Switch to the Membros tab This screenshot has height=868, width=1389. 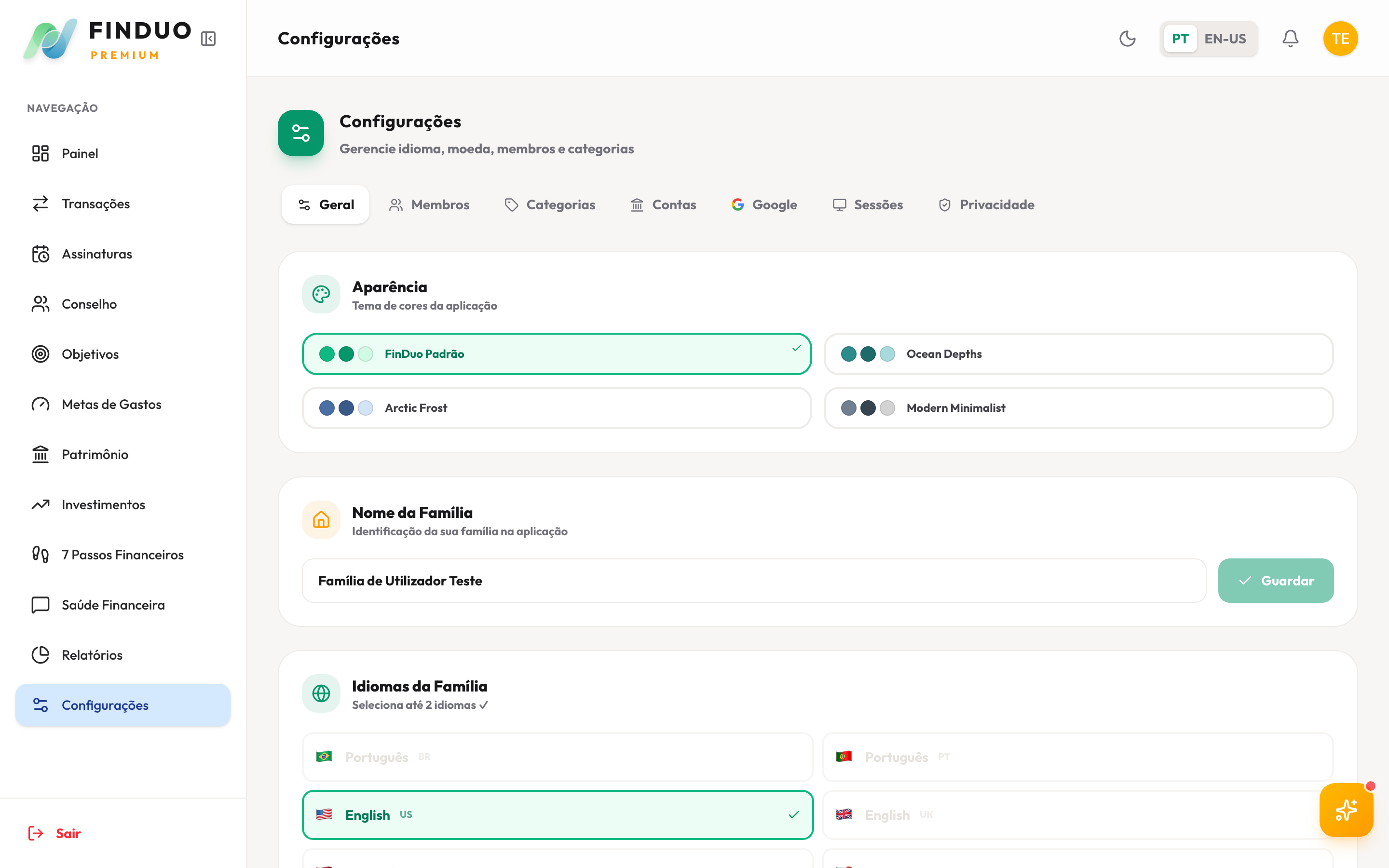point(429,204)
